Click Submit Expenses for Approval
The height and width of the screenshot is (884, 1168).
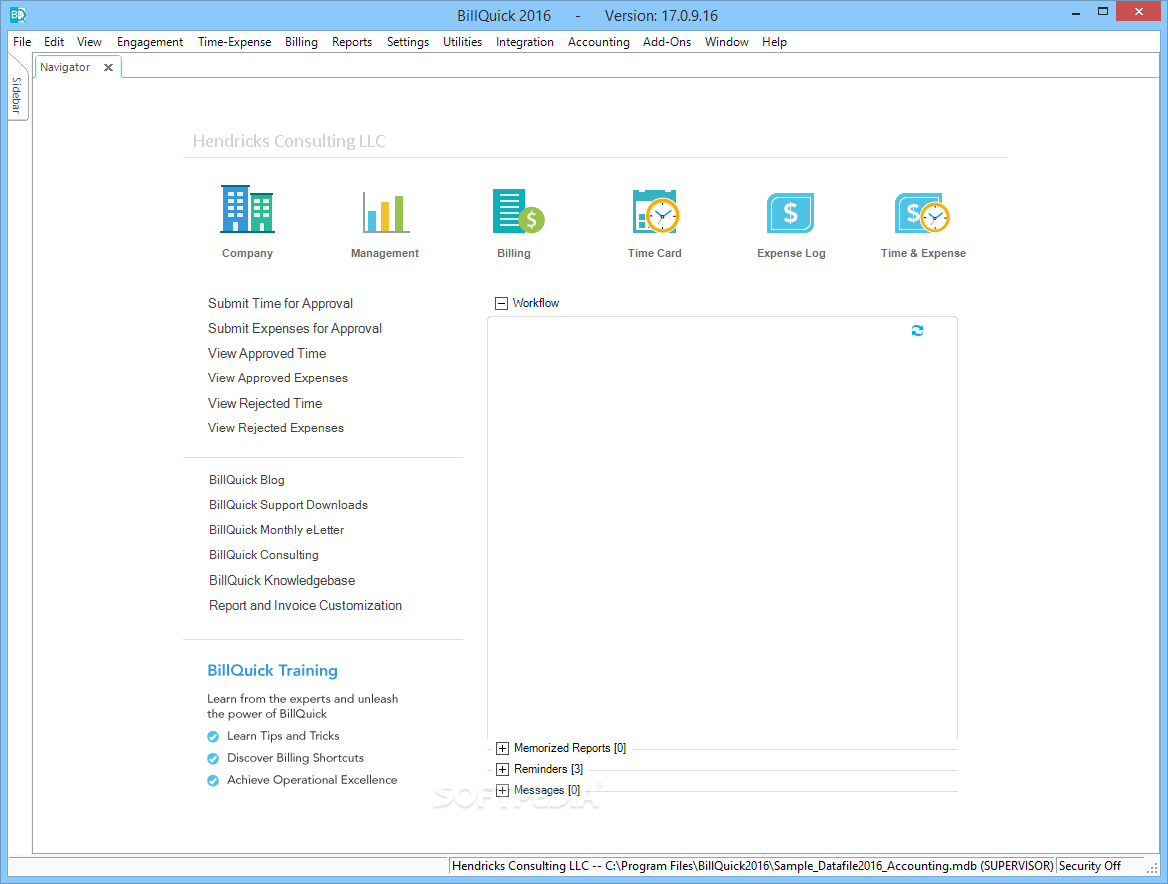click(294, 328)
